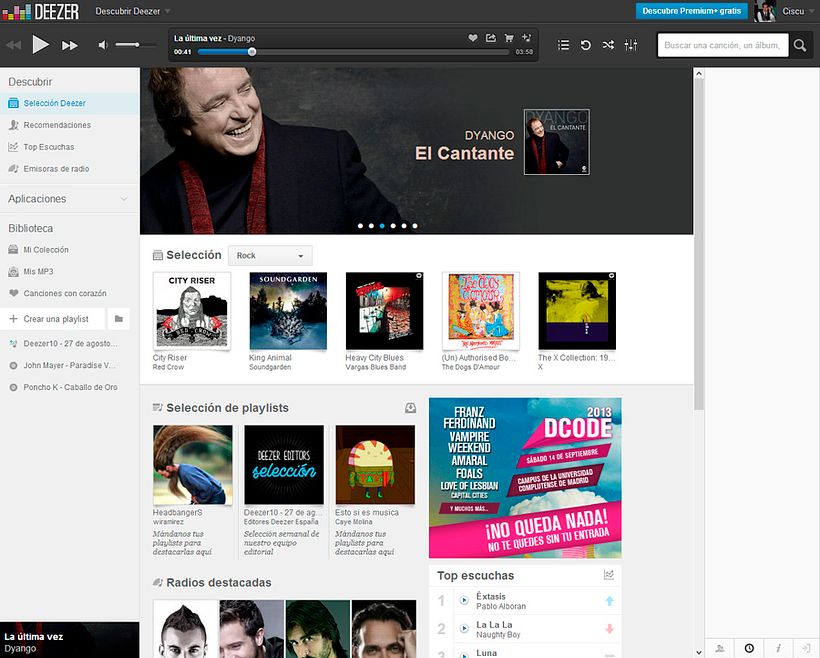
Task: Select the fourth carousel dot
Action: click(393, 226)
